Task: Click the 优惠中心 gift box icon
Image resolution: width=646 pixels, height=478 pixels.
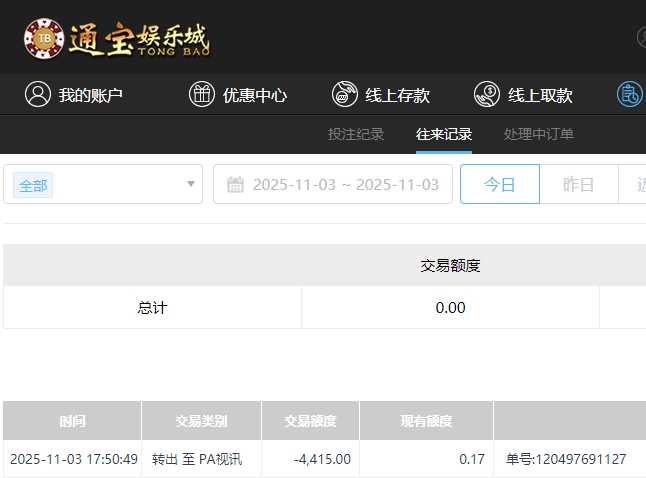Action: [201, 94]
